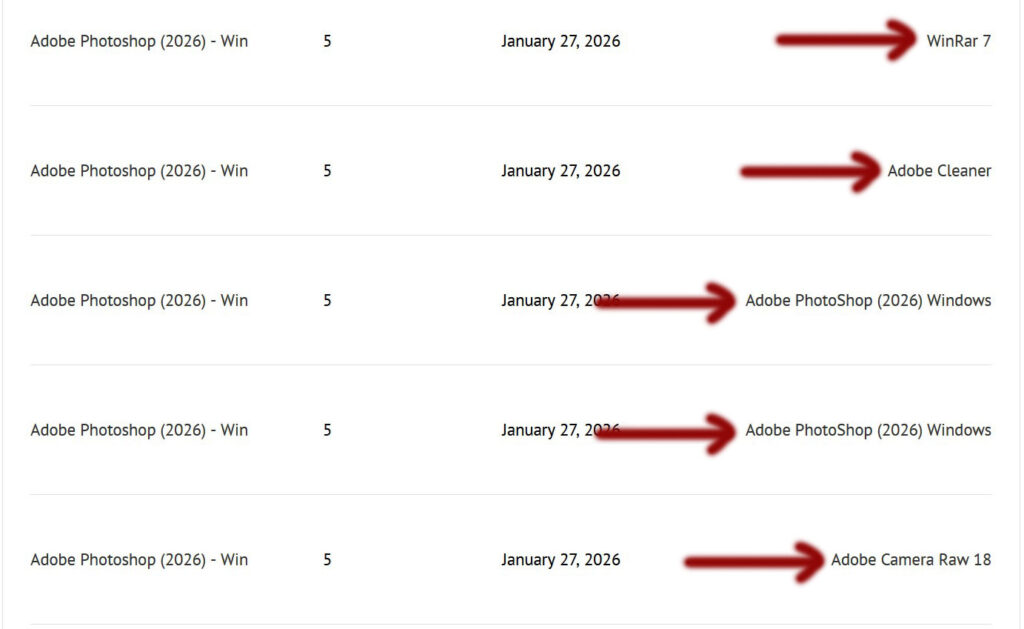Click the red arrow beside Adobe Camera Raw 18

[x=754, y=561]
